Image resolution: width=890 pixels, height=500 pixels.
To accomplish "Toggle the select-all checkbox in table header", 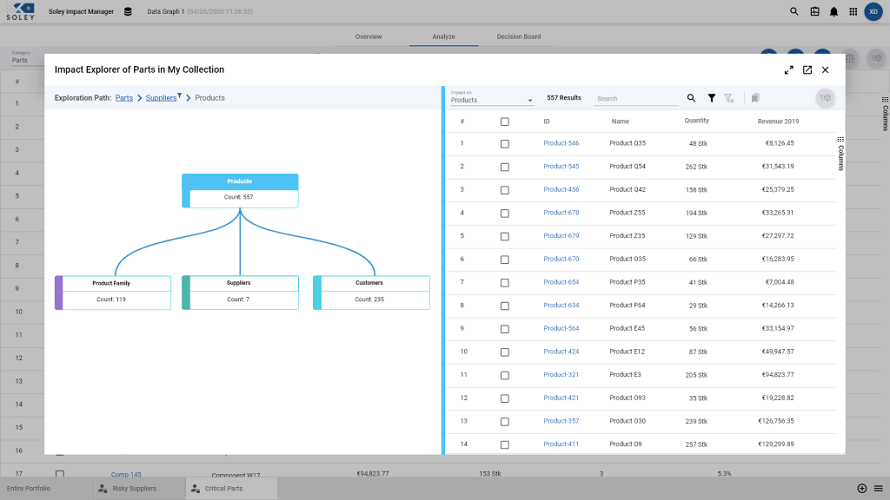I will (x=505, y=121).
